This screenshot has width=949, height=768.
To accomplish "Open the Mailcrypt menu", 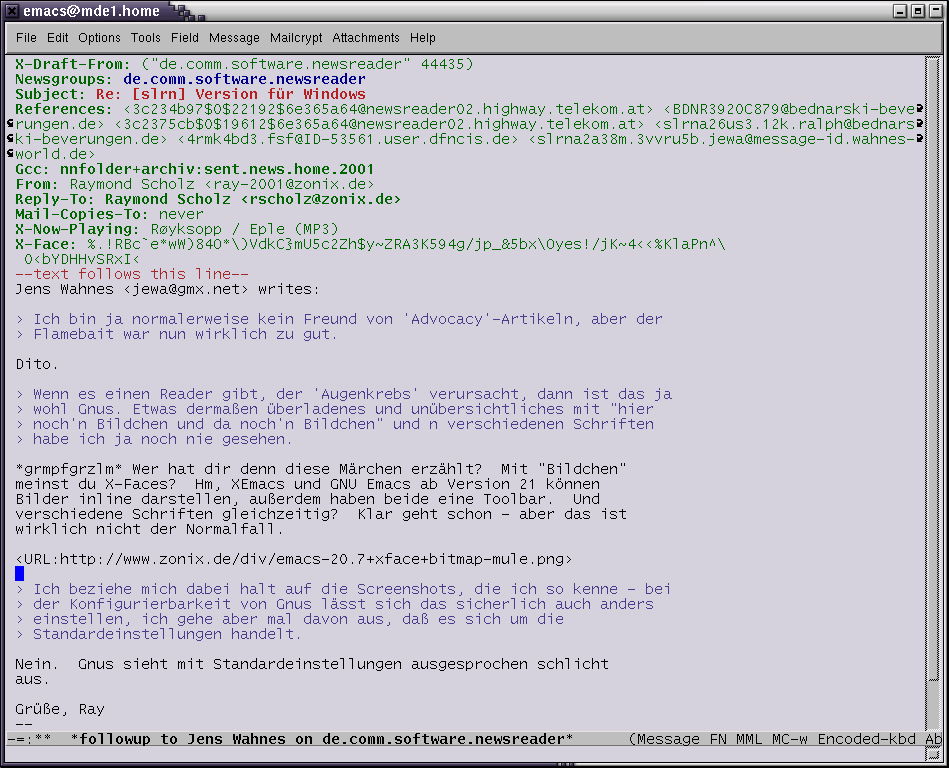I will click(296, 38).
